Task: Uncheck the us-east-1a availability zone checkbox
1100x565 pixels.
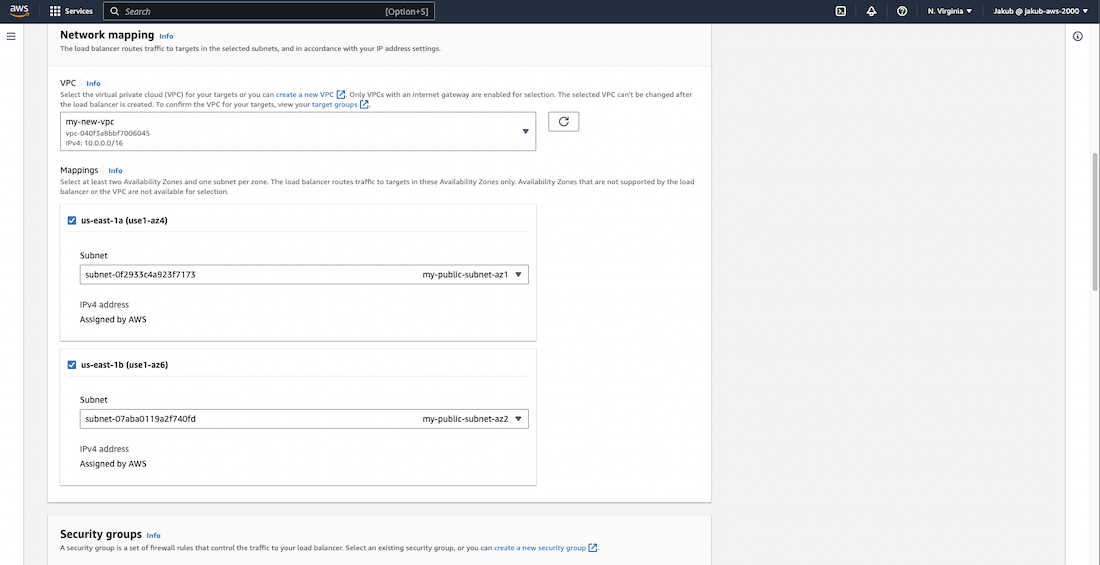Action: [x=71, y=221]
